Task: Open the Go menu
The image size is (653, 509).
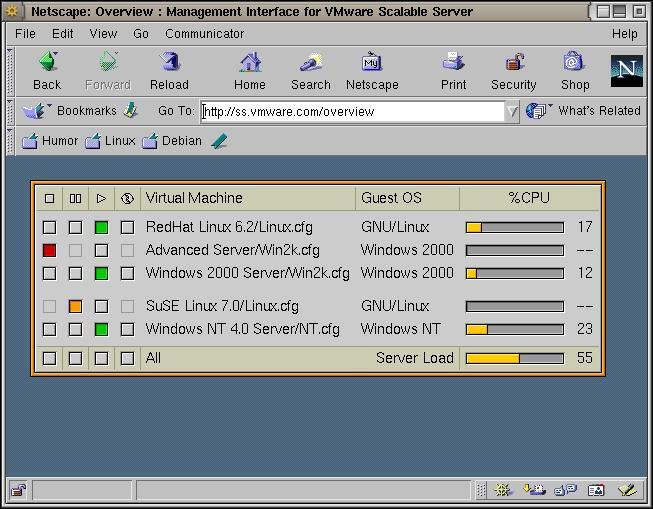Action: click(141, 33)
